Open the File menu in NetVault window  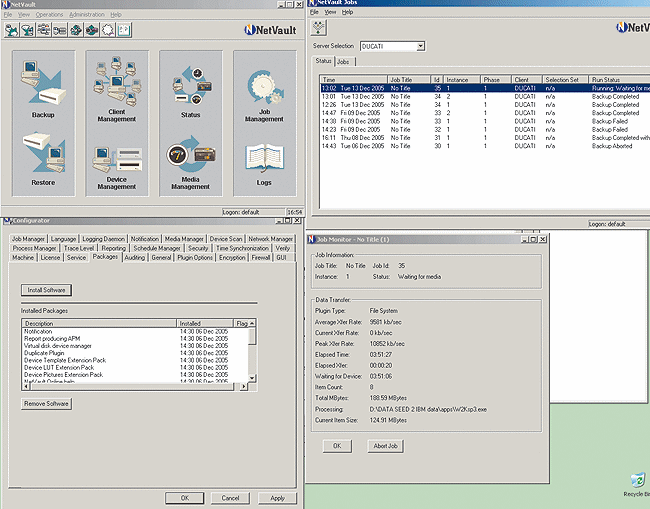[8, 15]
